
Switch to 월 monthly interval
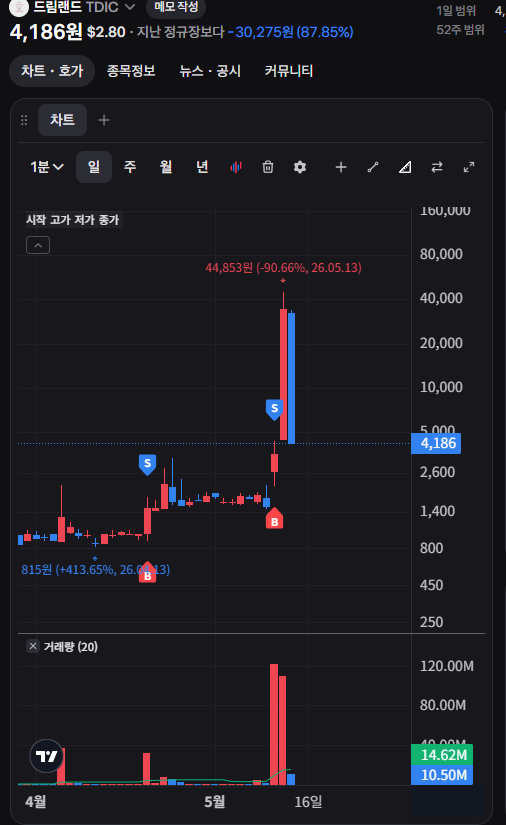(166, 167)
